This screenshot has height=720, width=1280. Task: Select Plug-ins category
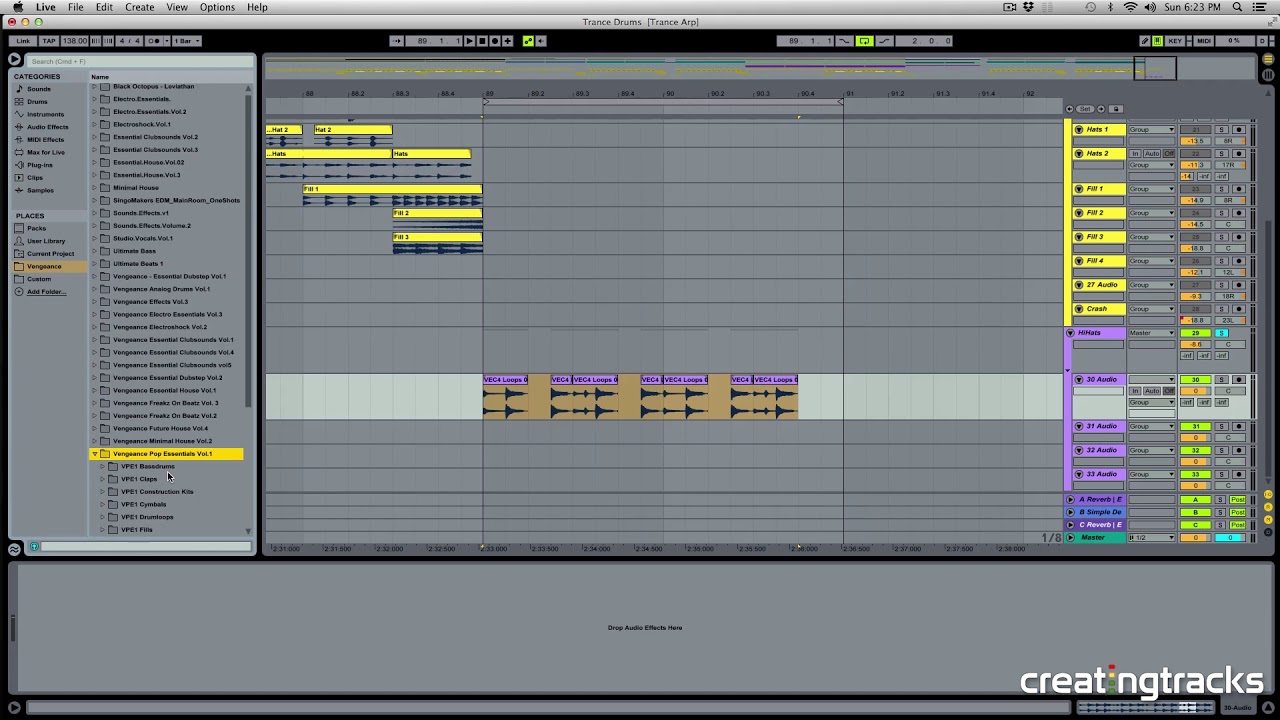pos(39,165)
